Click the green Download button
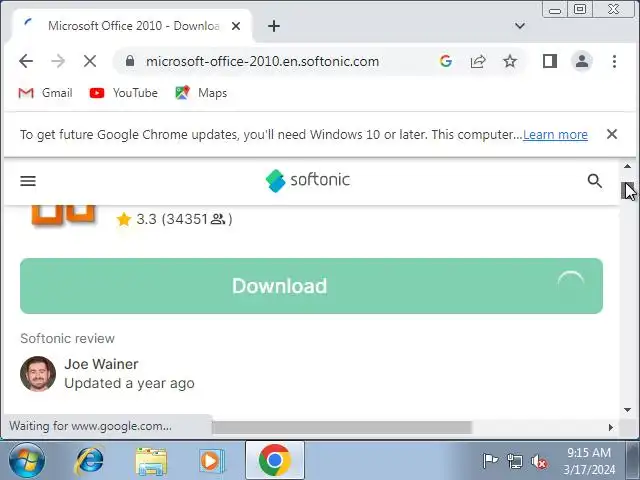The height and width of the screenshot is (480, 640). click(311, 286)
